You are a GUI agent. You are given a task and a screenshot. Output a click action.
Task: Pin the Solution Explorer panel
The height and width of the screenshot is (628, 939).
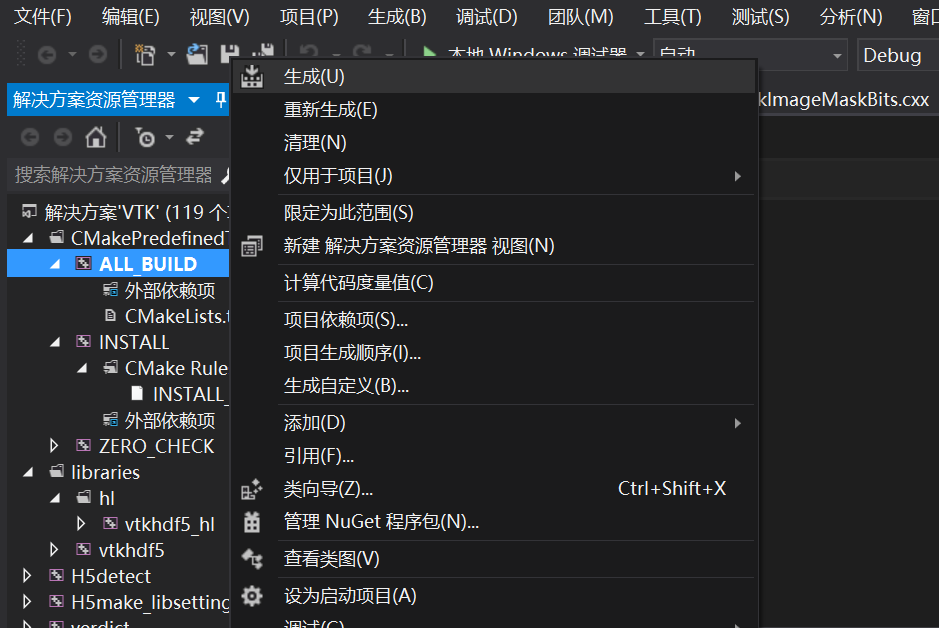[221, 100]
